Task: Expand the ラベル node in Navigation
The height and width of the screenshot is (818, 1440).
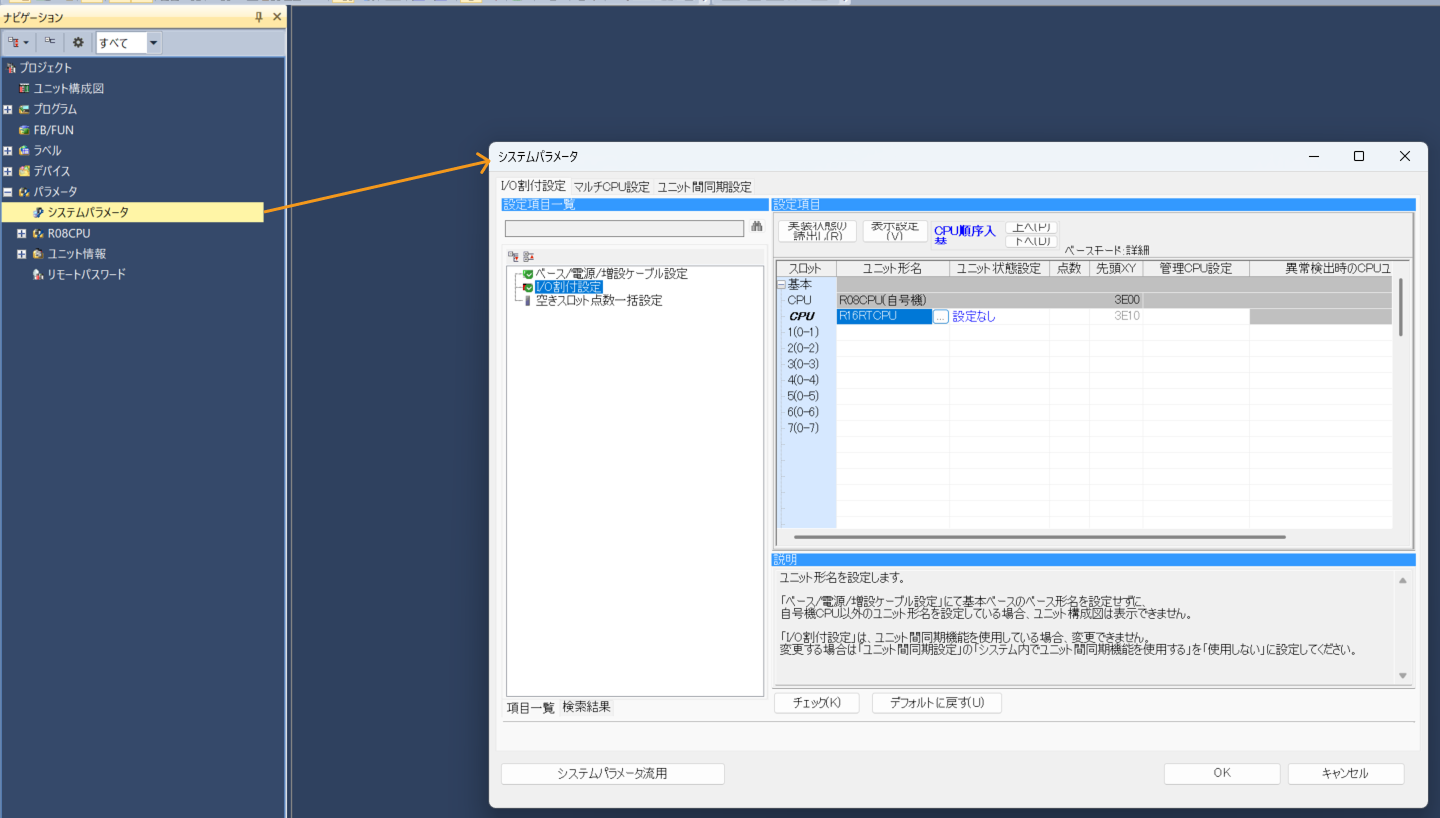Action: click(8, 151)
